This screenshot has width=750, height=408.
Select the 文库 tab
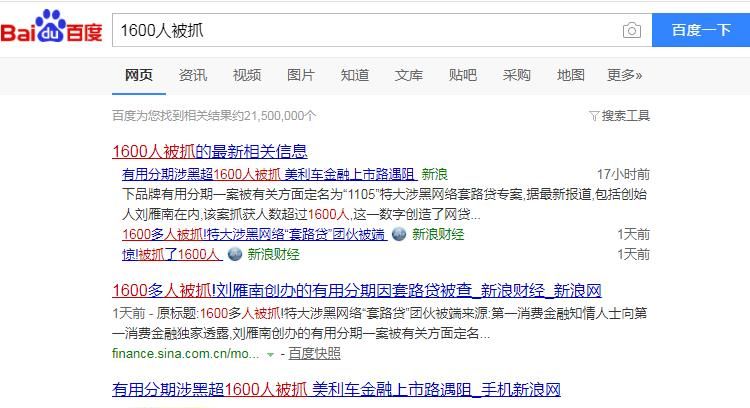click(409, 75)
